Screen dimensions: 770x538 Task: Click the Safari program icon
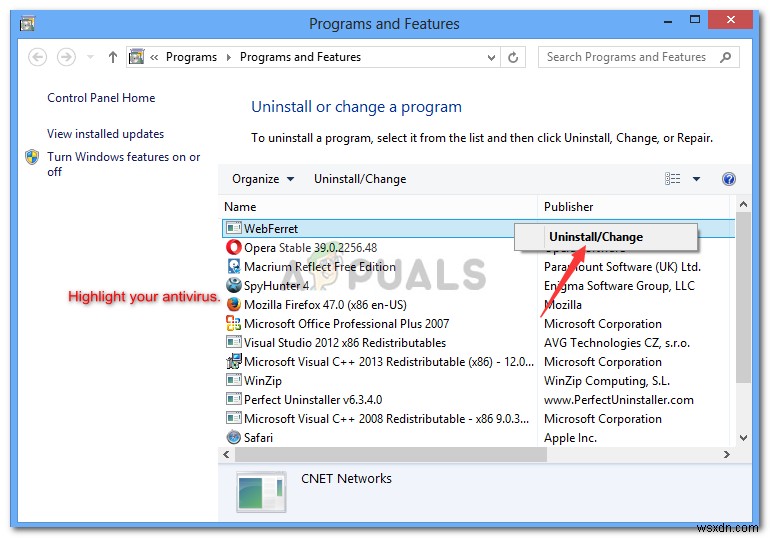tap(234, 437)
